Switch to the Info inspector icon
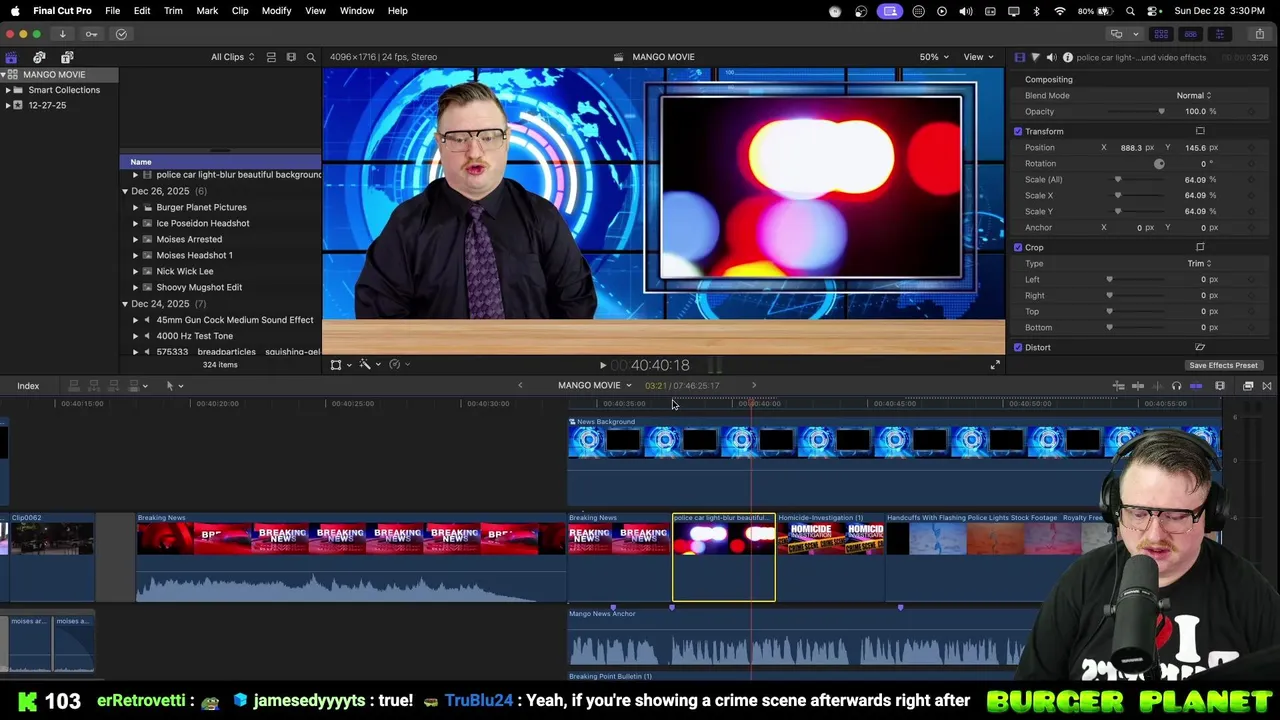The width and height of the screenshot is (1280, 720). point(1068,57)
